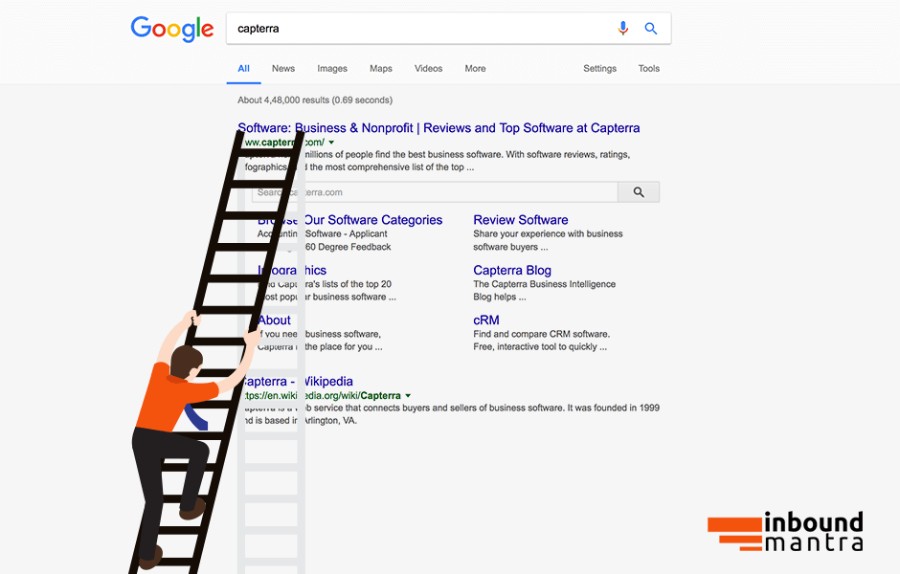Open Browse Our Software Categories sitelink
Screen dimensions: 900x574
350,220
